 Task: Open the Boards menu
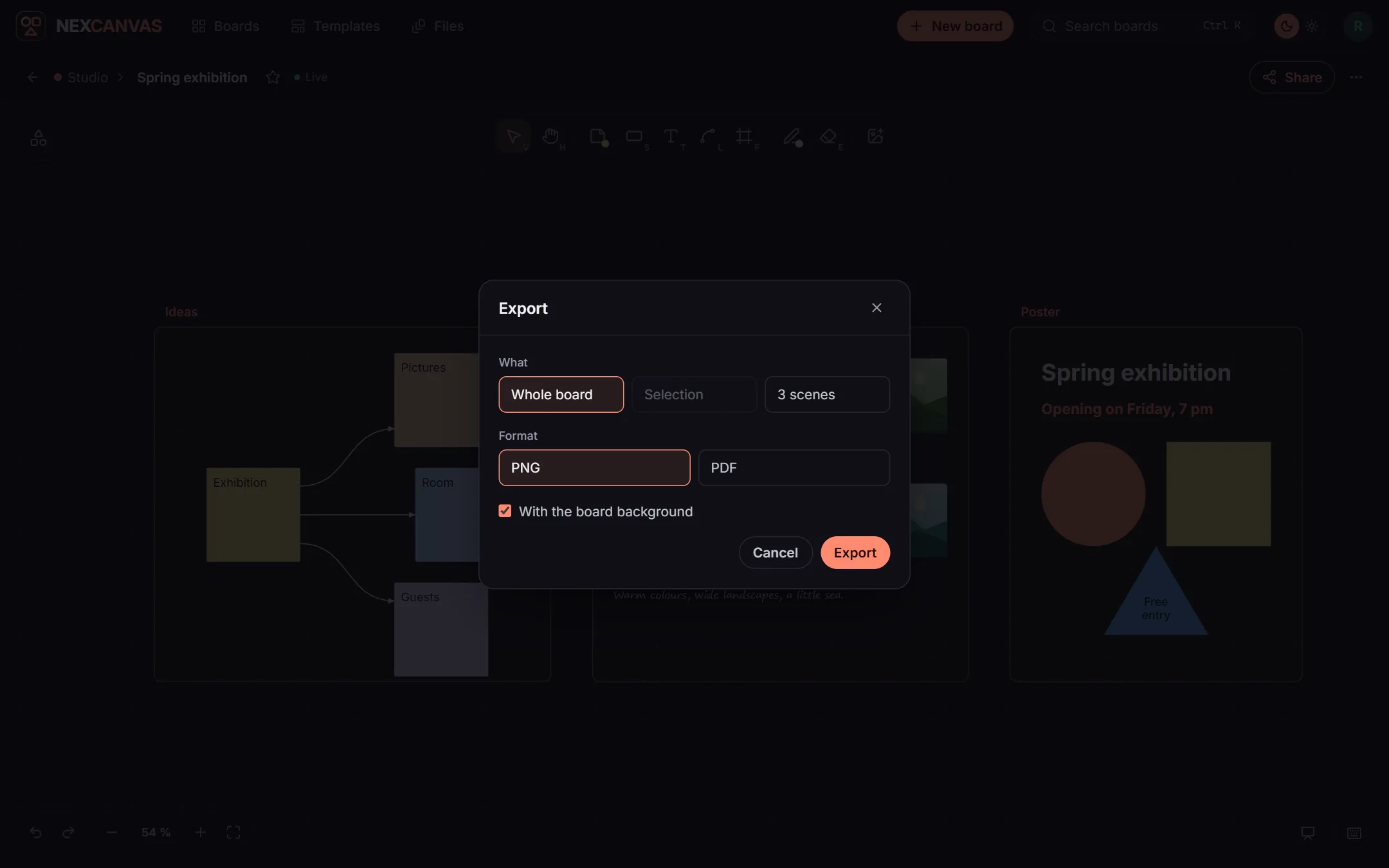point(225,26)
